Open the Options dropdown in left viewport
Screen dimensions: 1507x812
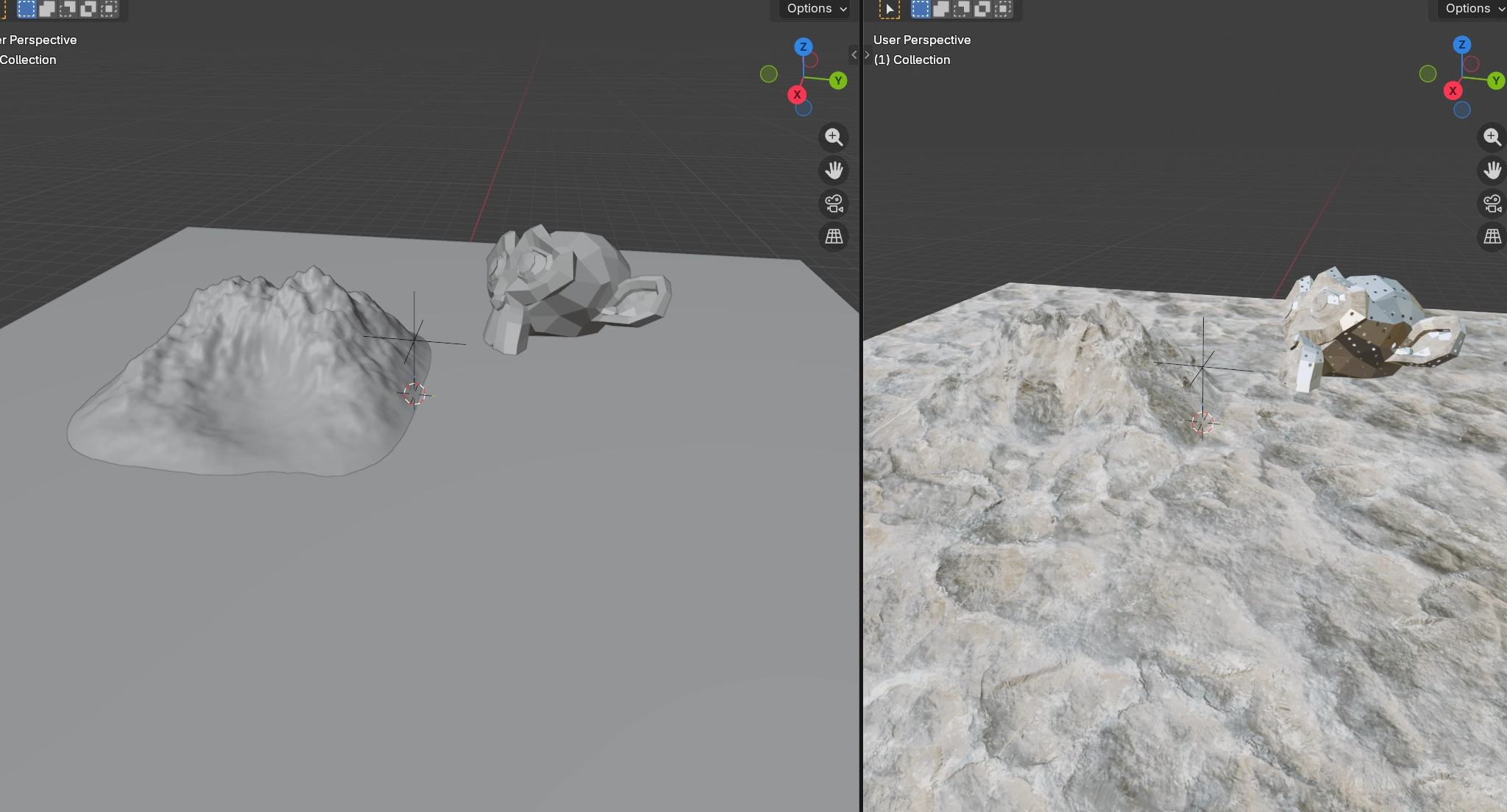coord(816,9)
